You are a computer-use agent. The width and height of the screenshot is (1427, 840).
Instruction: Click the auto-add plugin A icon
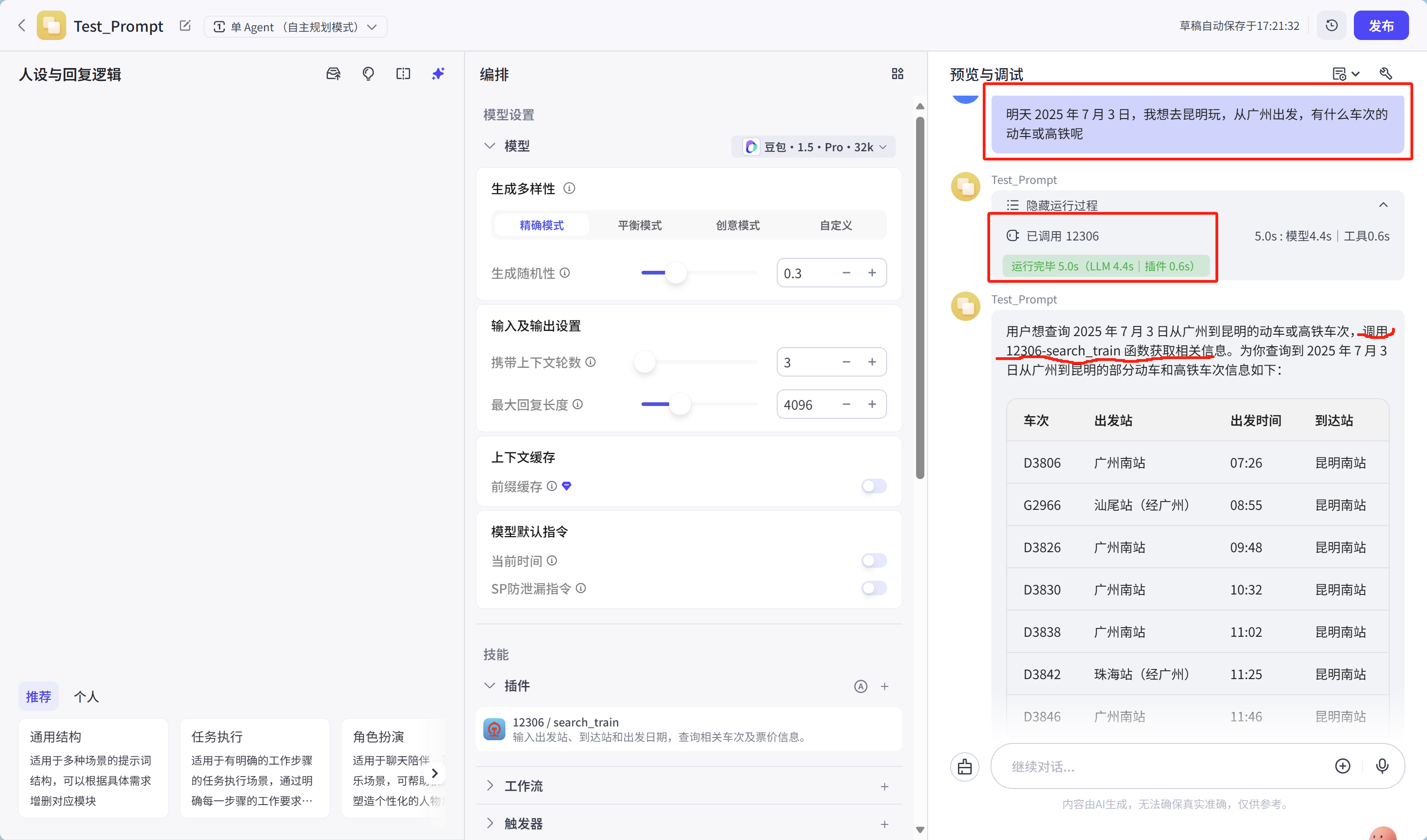tap(861, 686)
